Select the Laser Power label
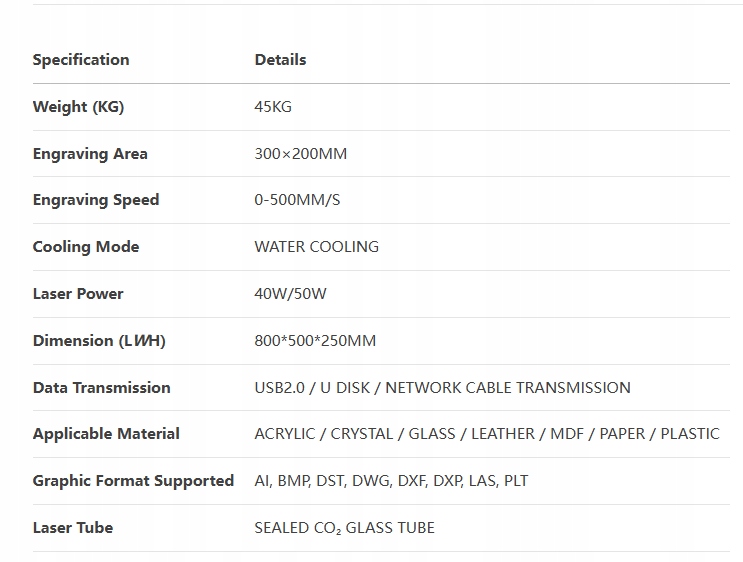Screen dimensions: 743x562 (x=78, y=294)
